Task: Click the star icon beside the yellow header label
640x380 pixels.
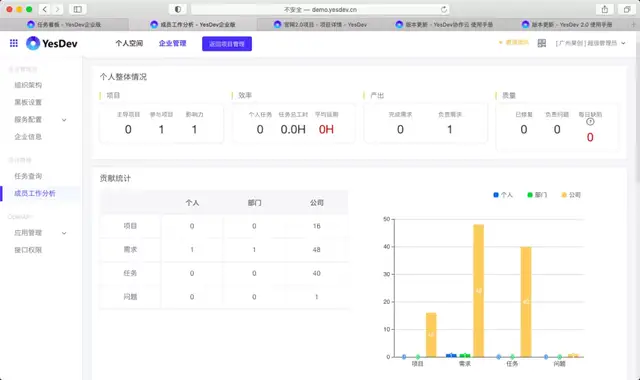Action: tap(500, 42)
